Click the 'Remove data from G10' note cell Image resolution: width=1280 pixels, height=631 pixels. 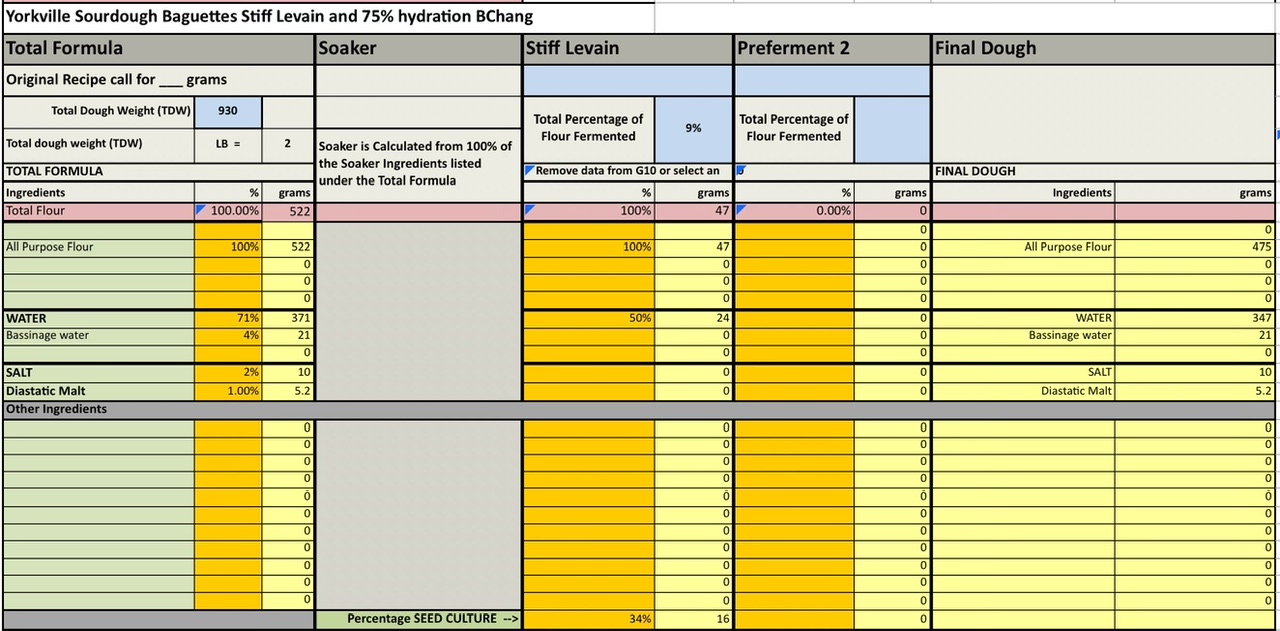(x=627, y=171)
